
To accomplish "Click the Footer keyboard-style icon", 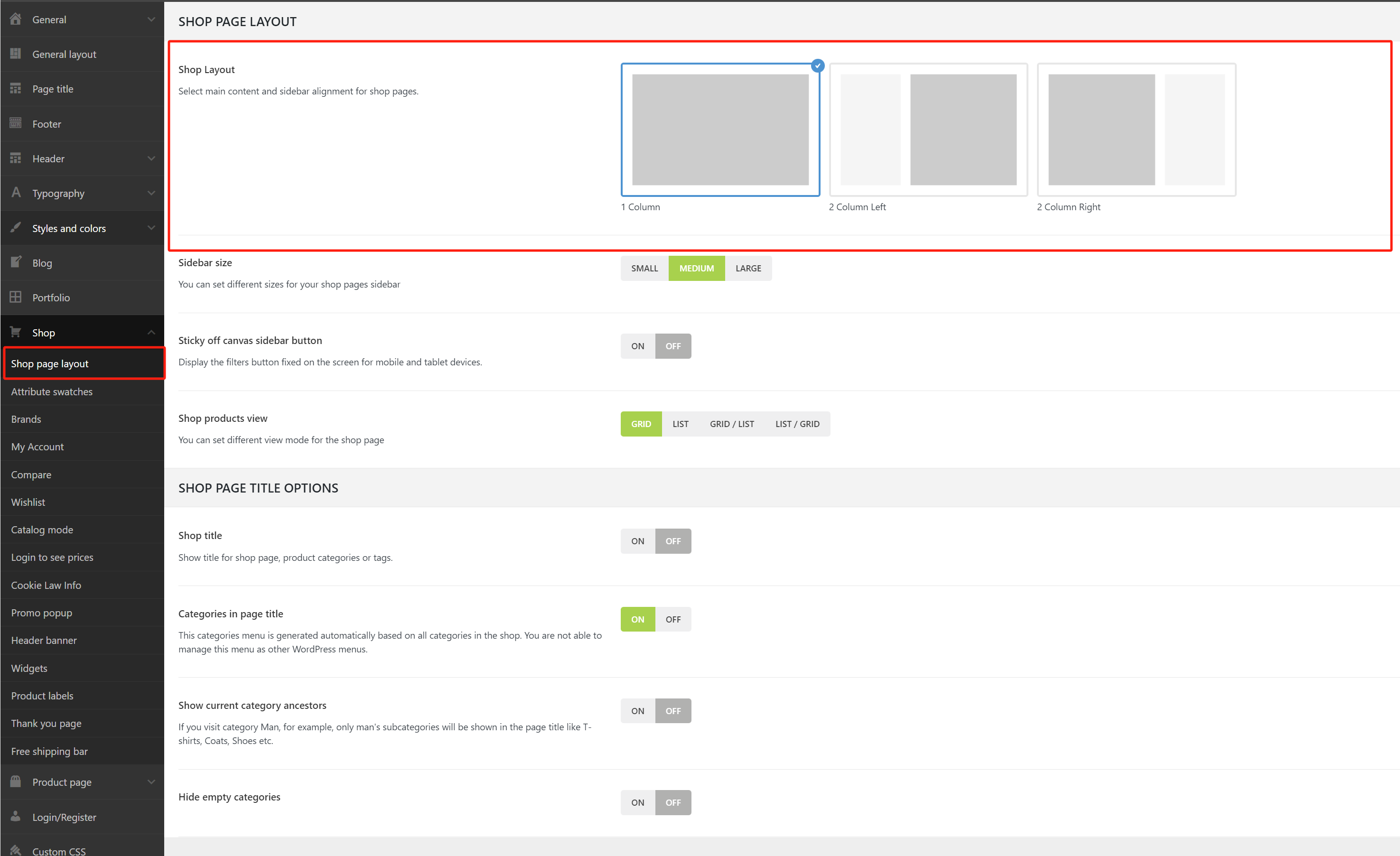I will point(15,123).
